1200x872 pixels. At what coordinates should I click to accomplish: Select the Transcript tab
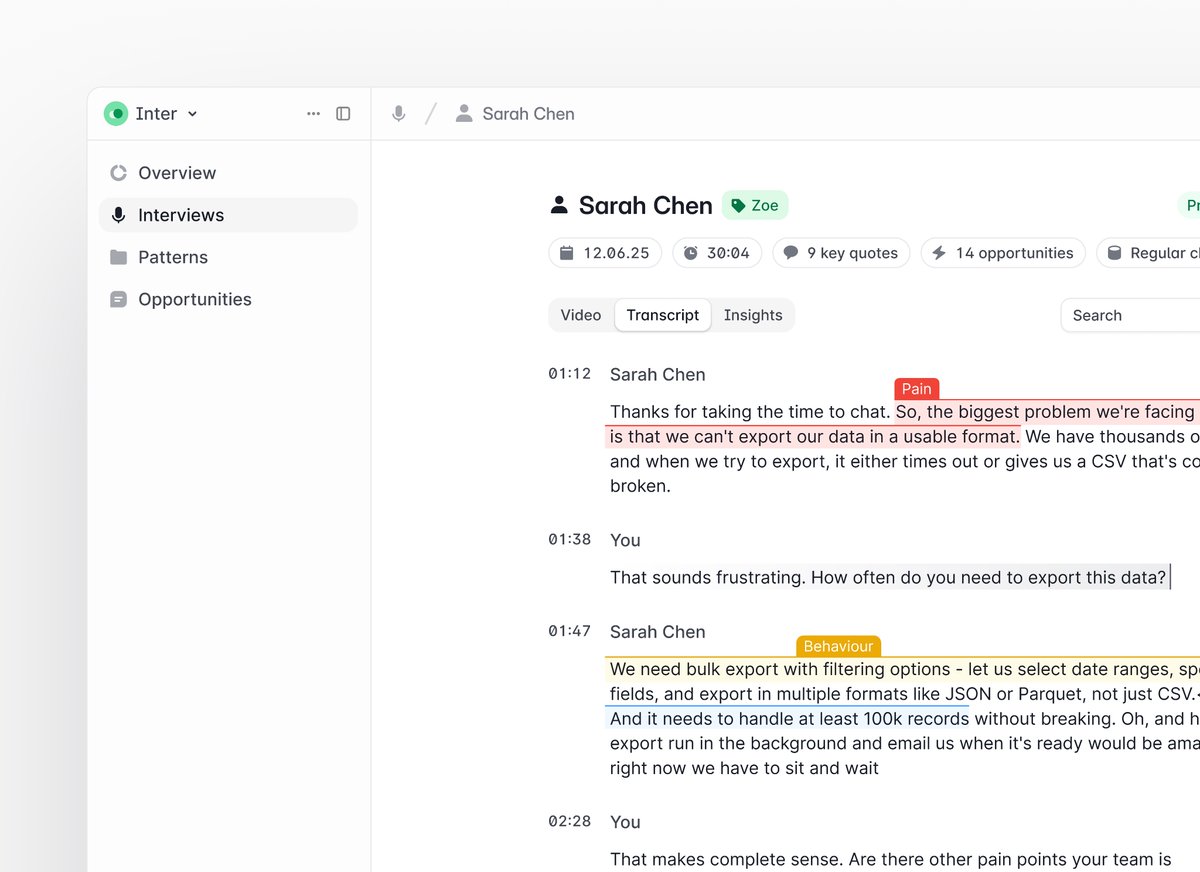click(x=663, y=315)
